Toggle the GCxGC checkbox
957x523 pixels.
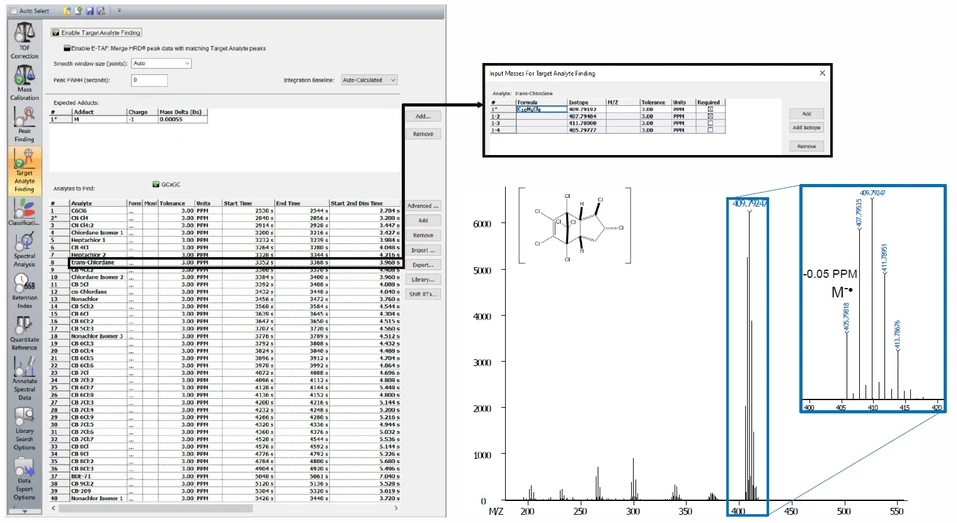click(x=153, y=184)
